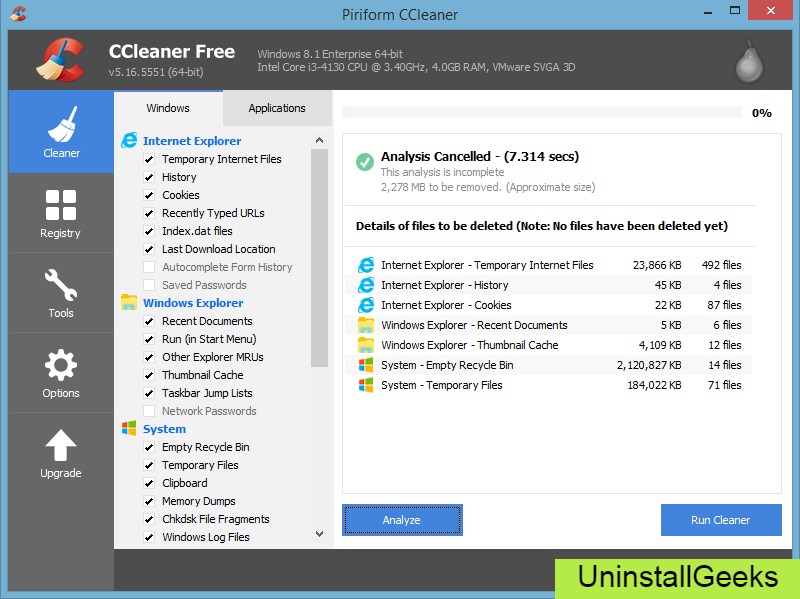Toggle Index.dat files checkbox
The width and height of the screenshot is (800, 599).
[x=149, y=231]
